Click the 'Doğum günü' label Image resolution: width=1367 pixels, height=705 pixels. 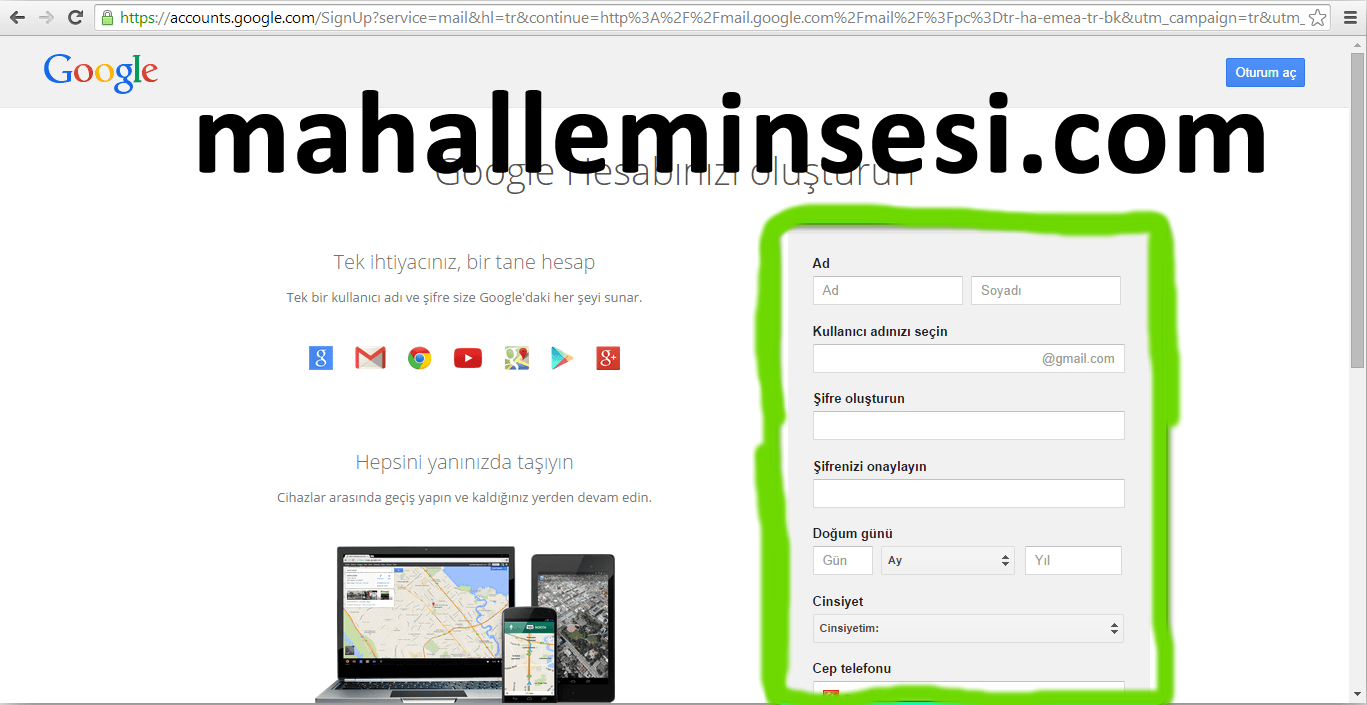(853, 534)
